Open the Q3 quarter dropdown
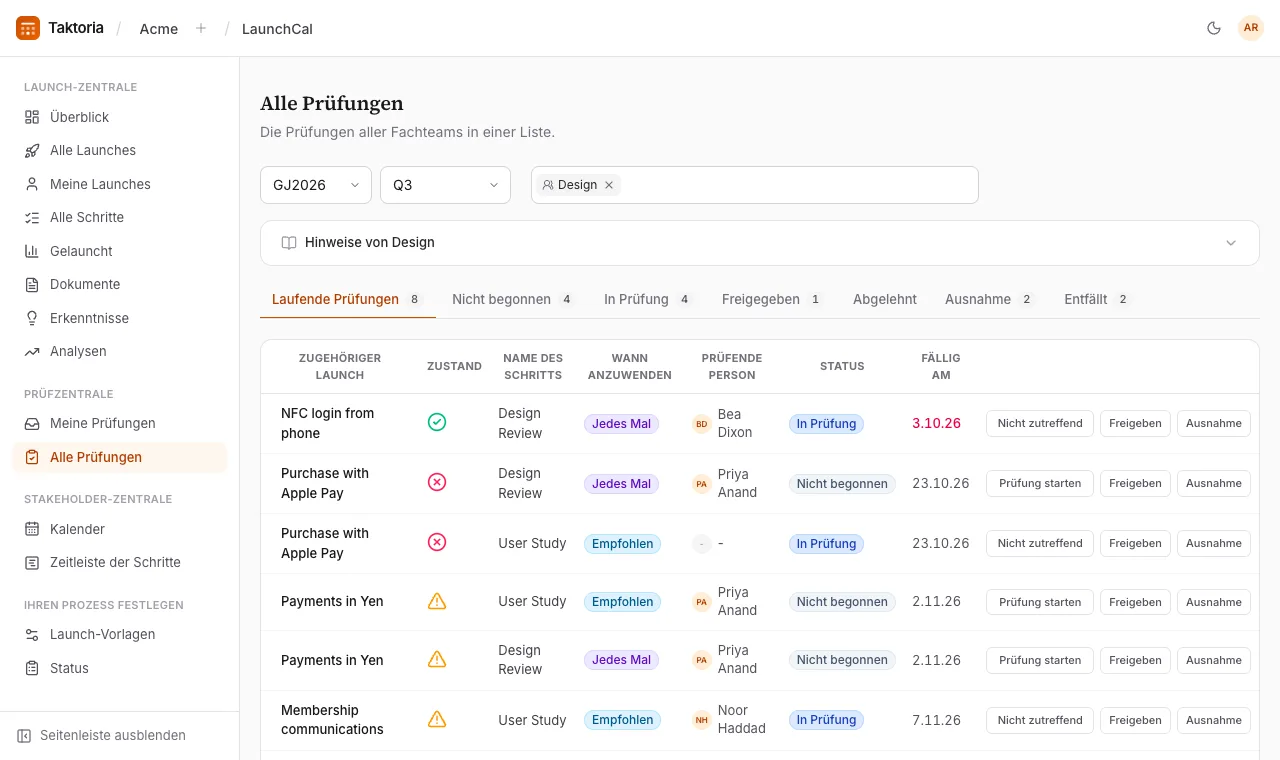Viewport: 1280px width, 760px height. (445, 185)
